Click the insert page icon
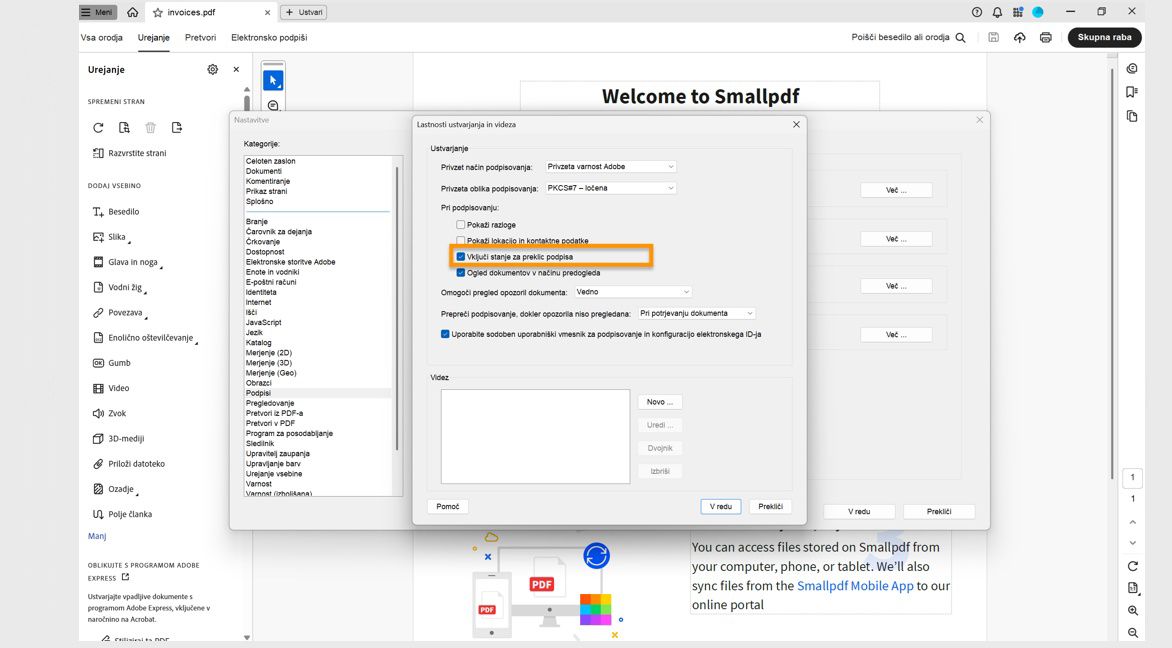The image size is (1172, 648). click(x=176, y=128)
